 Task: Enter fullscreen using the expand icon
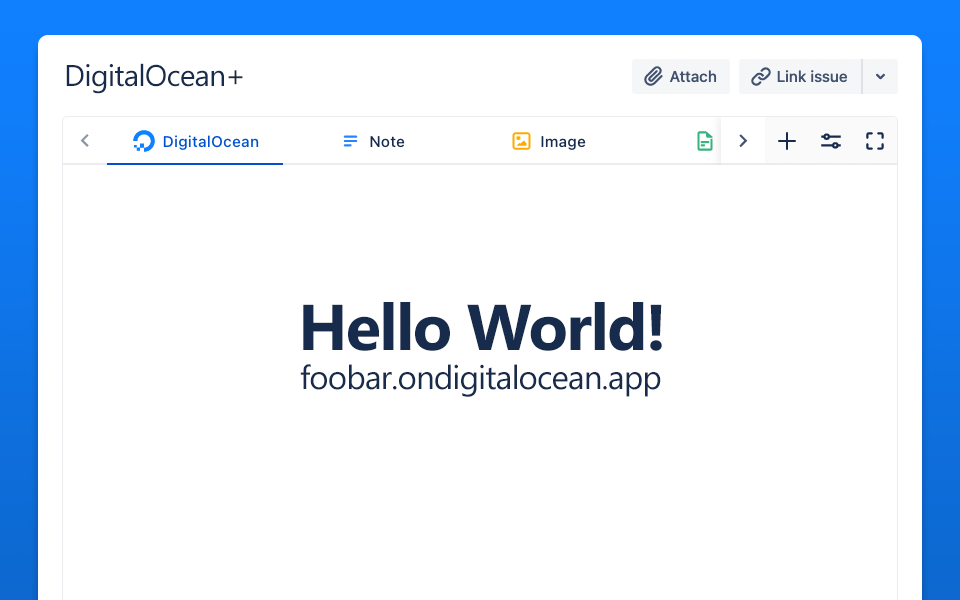(x=875, y=141)
